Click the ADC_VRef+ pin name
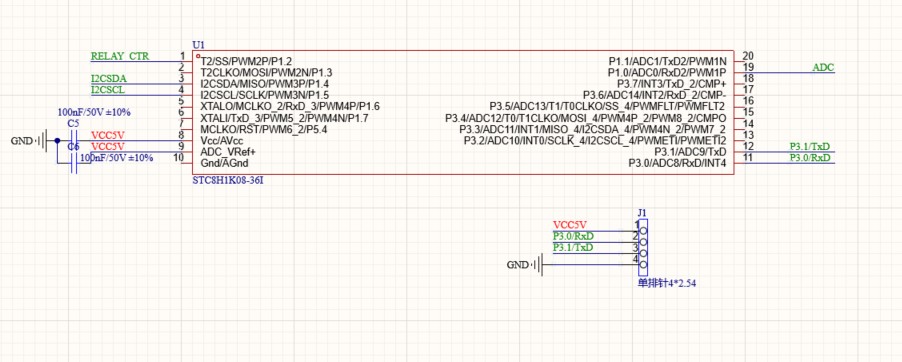 pyautogui.click(x=228, y=152)
